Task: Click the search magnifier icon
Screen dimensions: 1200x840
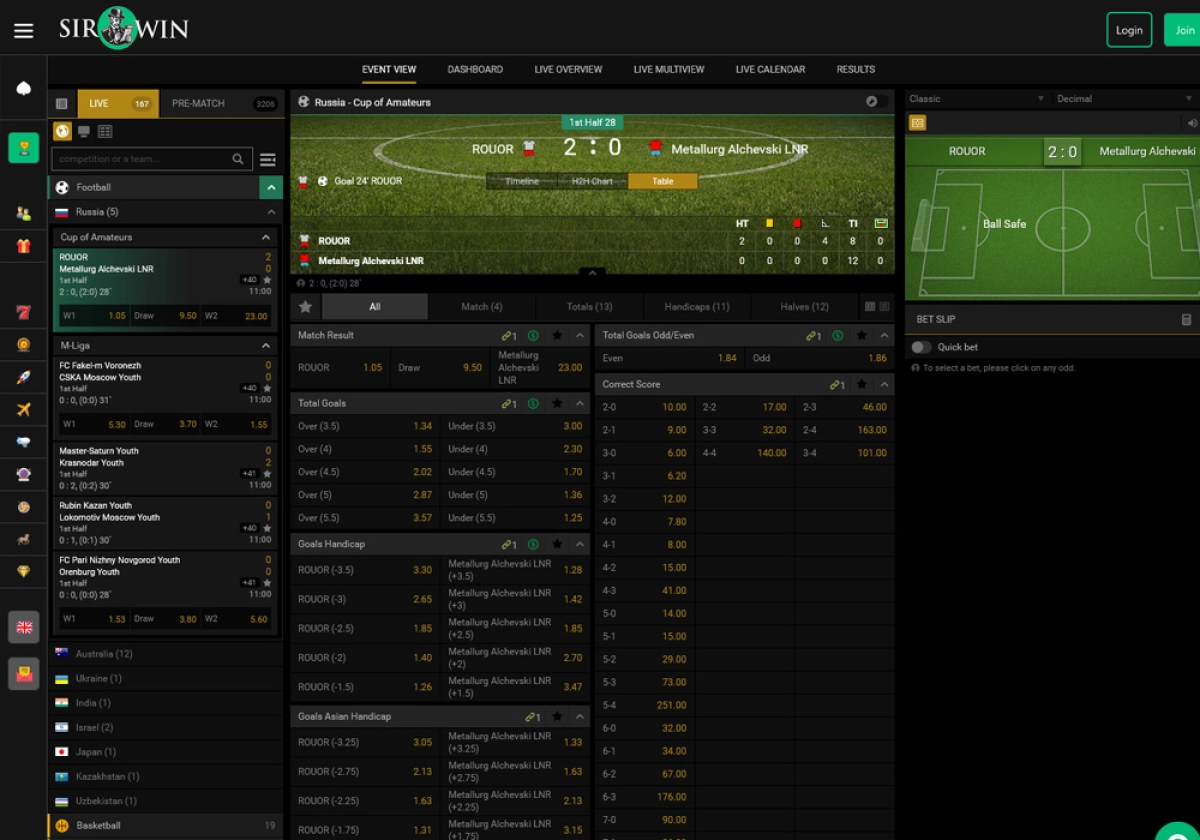Action: 238,159
